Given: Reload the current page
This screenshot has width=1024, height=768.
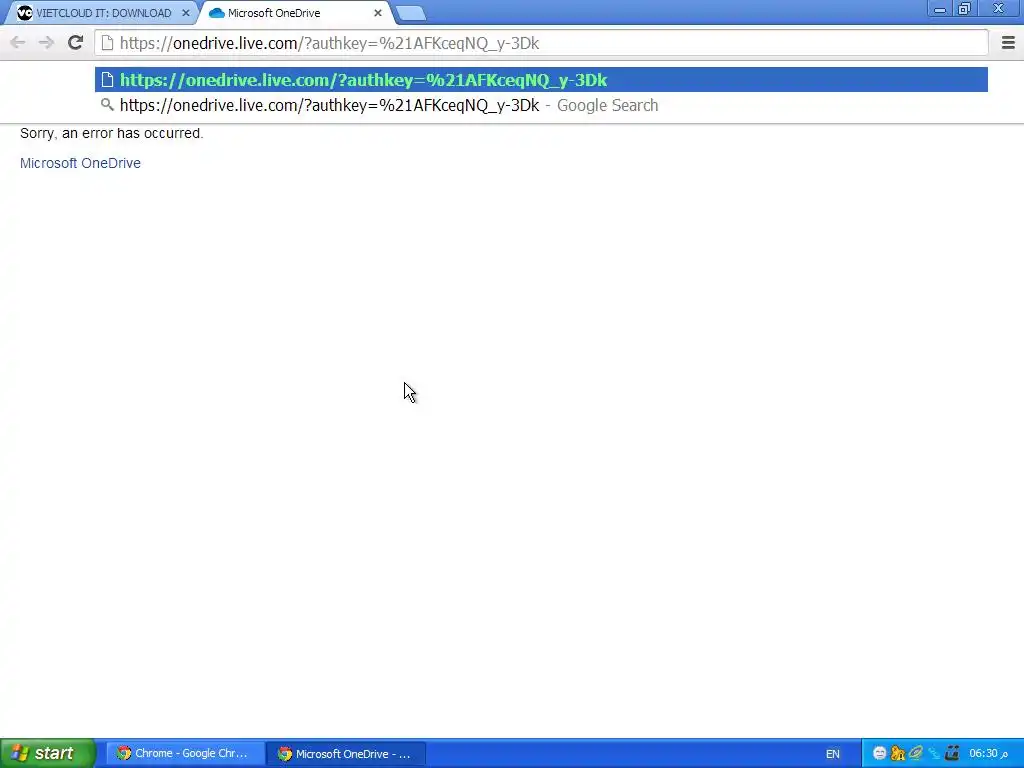Looking at the screenshot, I should (75, 43).
